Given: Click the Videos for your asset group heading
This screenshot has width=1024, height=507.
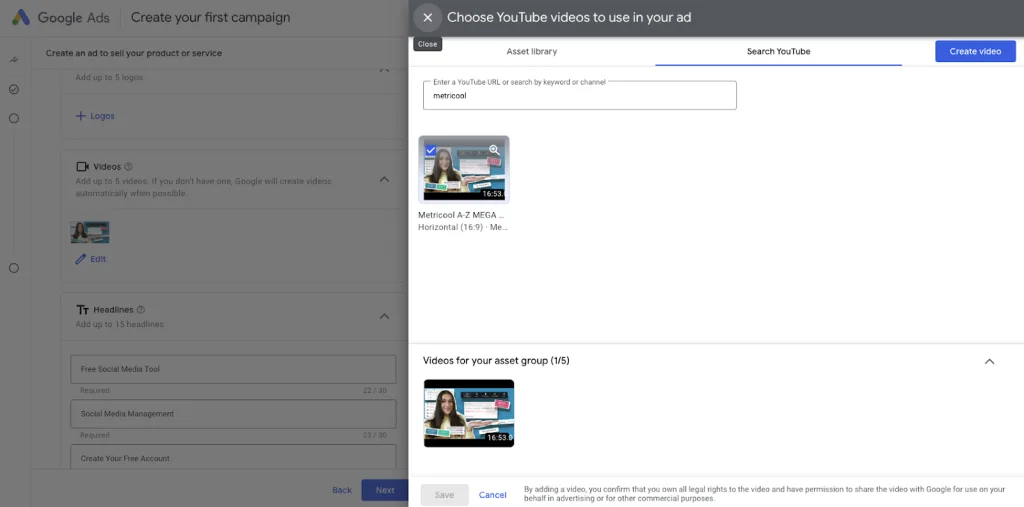Looking at the screenshot, I should click(496, 361).
